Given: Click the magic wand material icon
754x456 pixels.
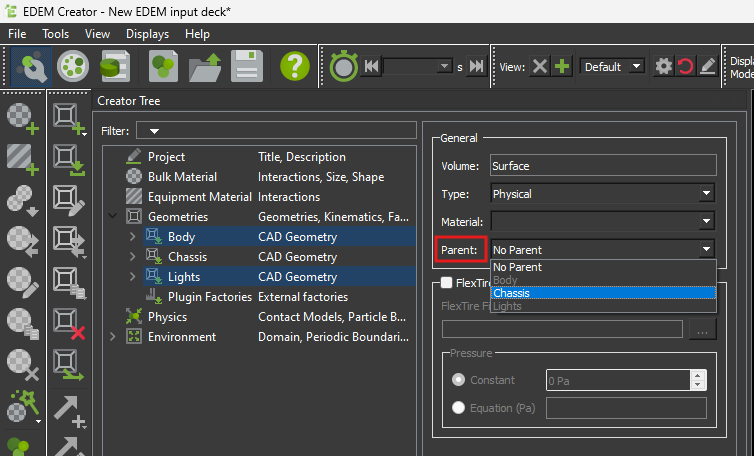Looking at the screenshot, I should pos(22,405).
